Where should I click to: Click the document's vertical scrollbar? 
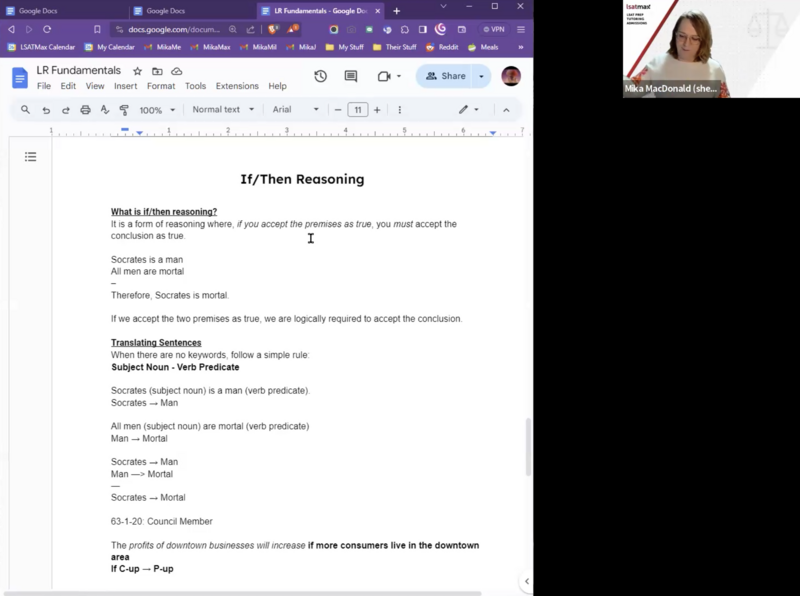point(527,445)
